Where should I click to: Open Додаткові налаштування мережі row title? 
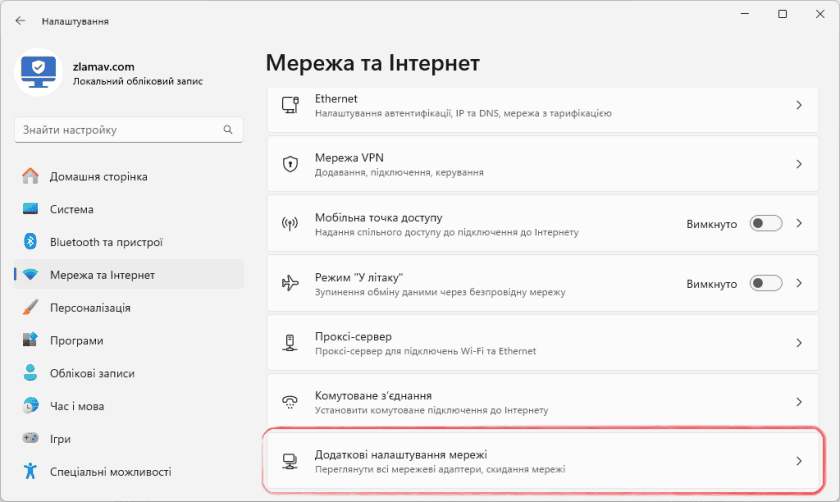pos(401,454)
